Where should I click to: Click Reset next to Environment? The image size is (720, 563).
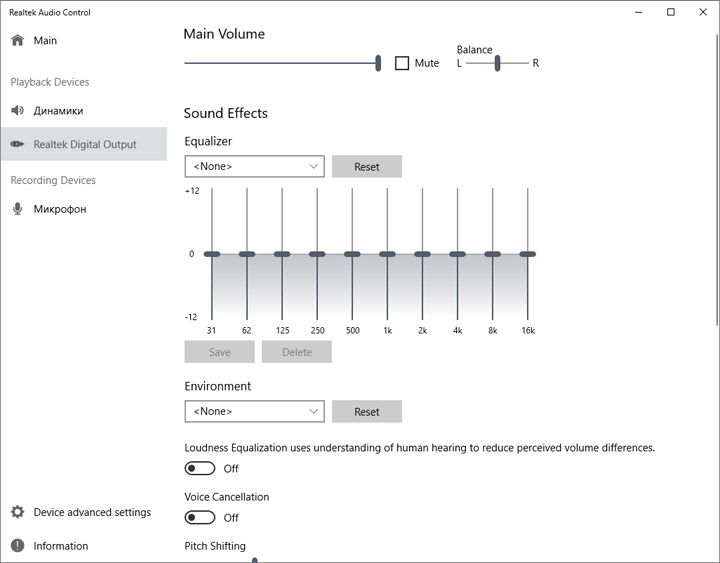pos(367,411)
